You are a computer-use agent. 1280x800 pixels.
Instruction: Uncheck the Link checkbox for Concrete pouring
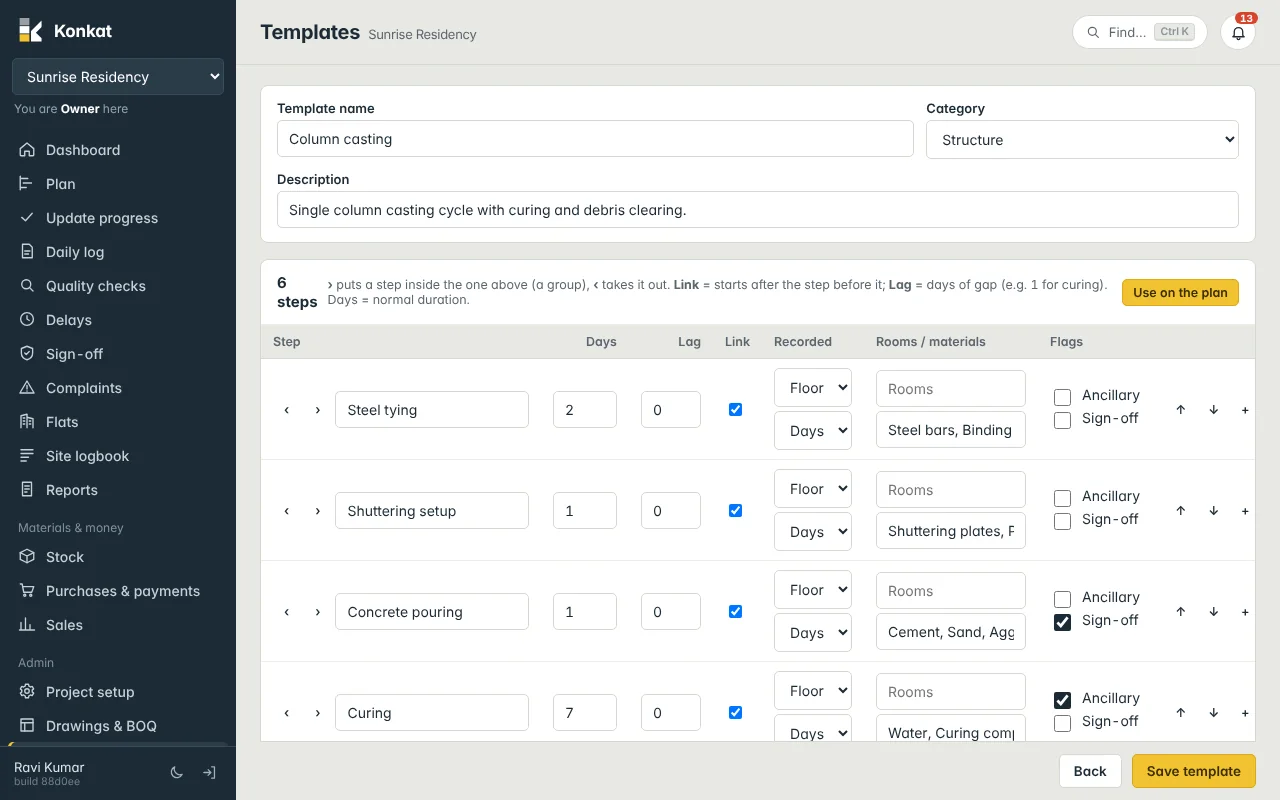[x=736, y=612]
